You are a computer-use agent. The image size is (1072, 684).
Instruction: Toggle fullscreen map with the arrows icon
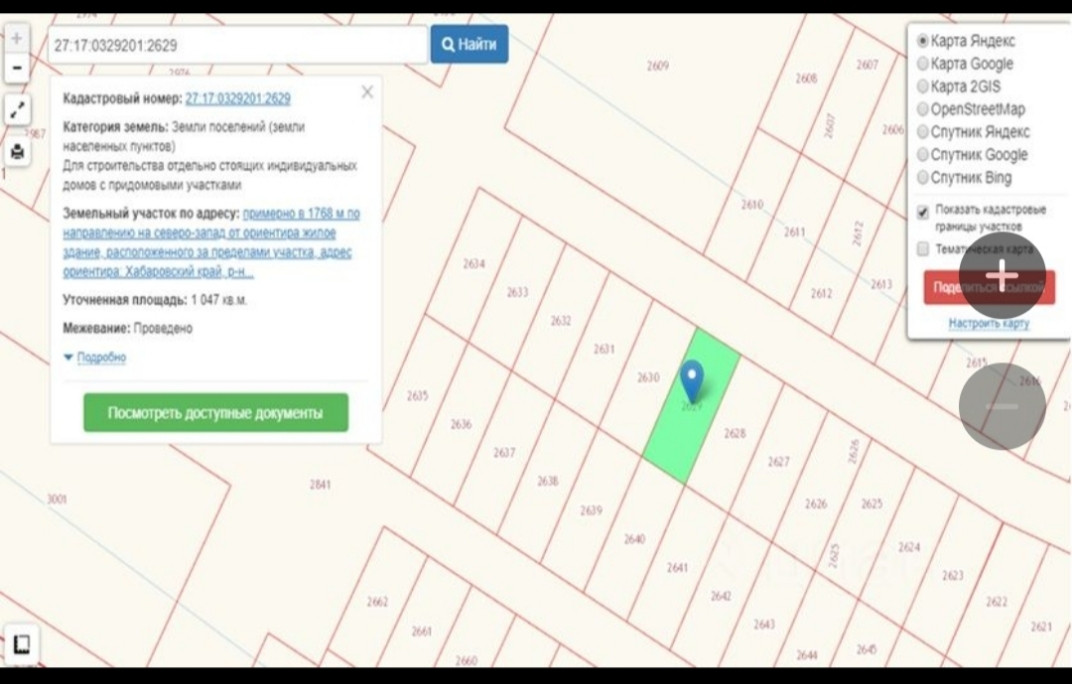(16, 109)
